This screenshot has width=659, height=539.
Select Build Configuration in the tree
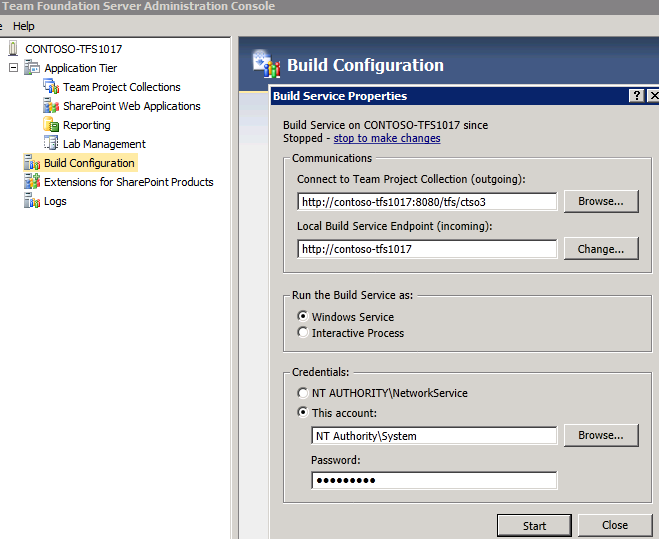point(89,163)
